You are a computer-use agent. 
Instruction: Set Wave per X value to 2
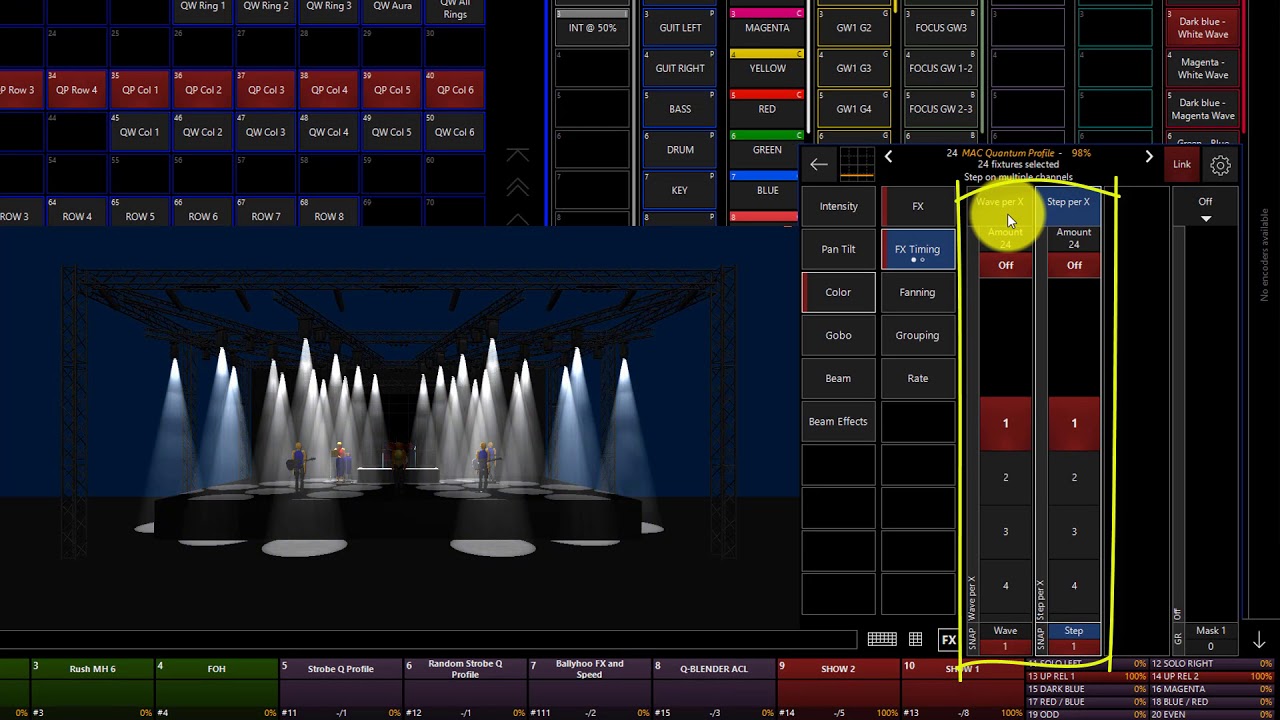(x=1006, y=477)
